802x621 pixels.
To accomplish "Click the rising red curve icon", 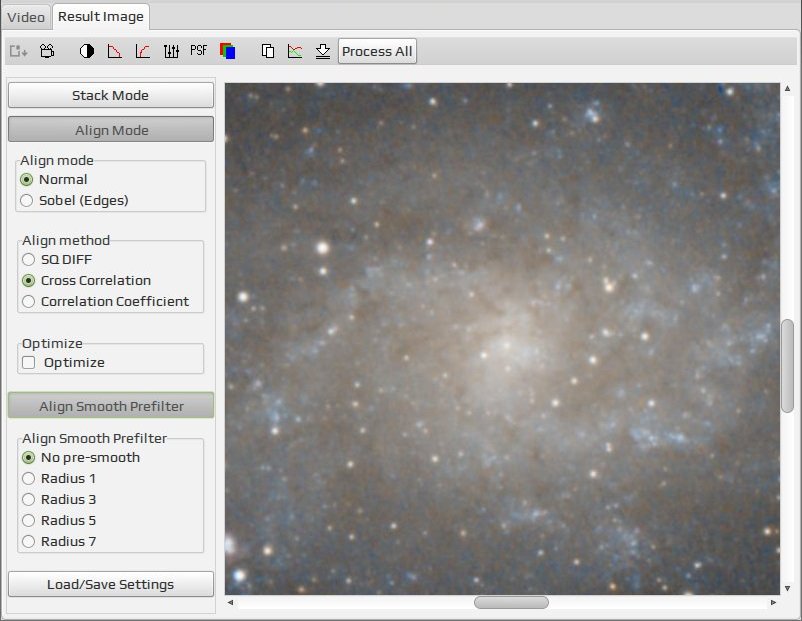I will click(x=143, y=51).
